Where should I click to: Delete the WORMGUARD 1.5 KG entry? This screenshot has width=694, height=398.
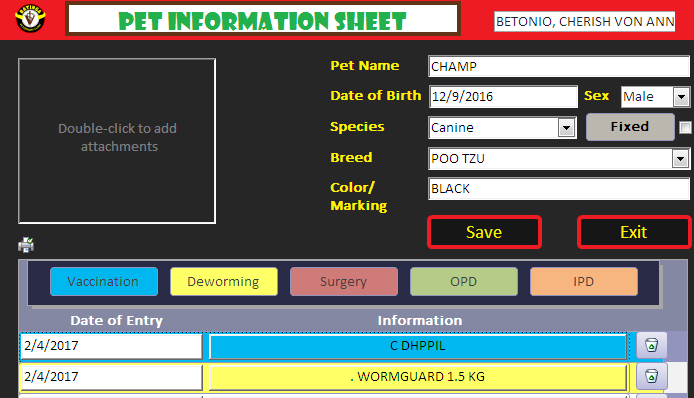click(651, 376)
